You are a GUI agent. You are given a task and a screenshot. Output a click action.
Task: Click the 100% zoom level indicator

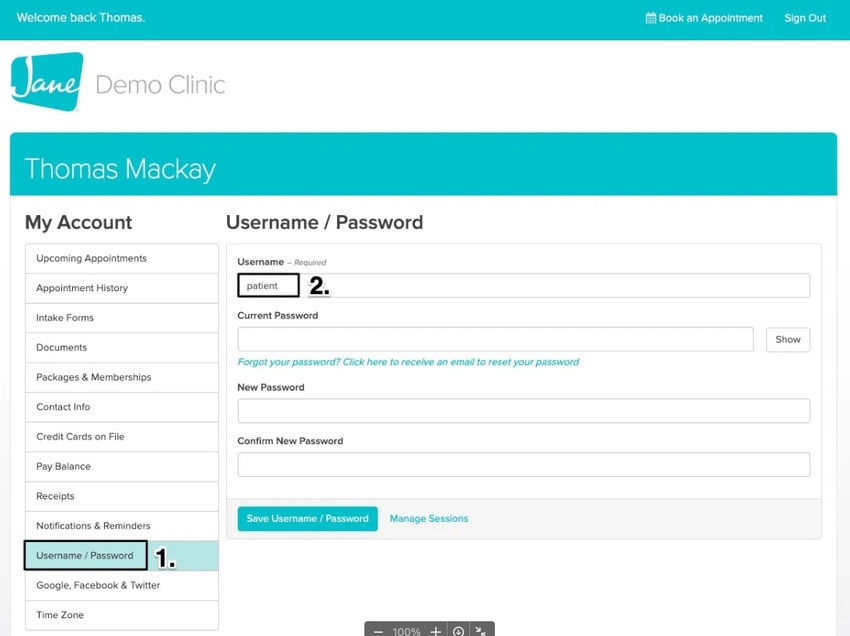(407, 632)
